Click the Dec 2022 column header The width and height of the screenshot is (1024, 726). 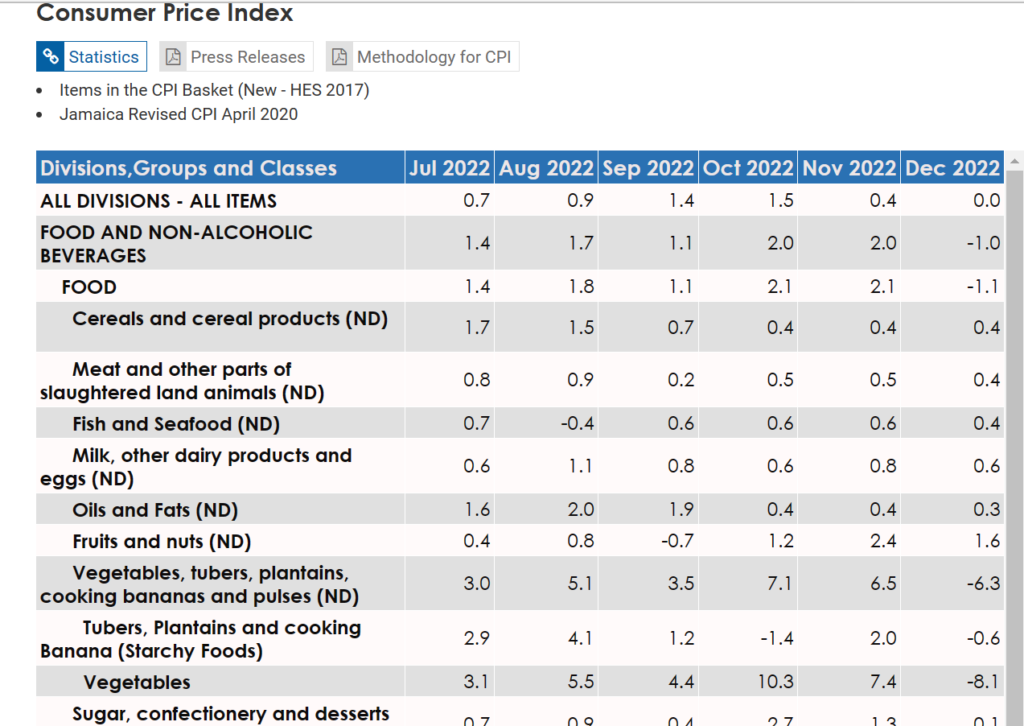tap(952, 168)
